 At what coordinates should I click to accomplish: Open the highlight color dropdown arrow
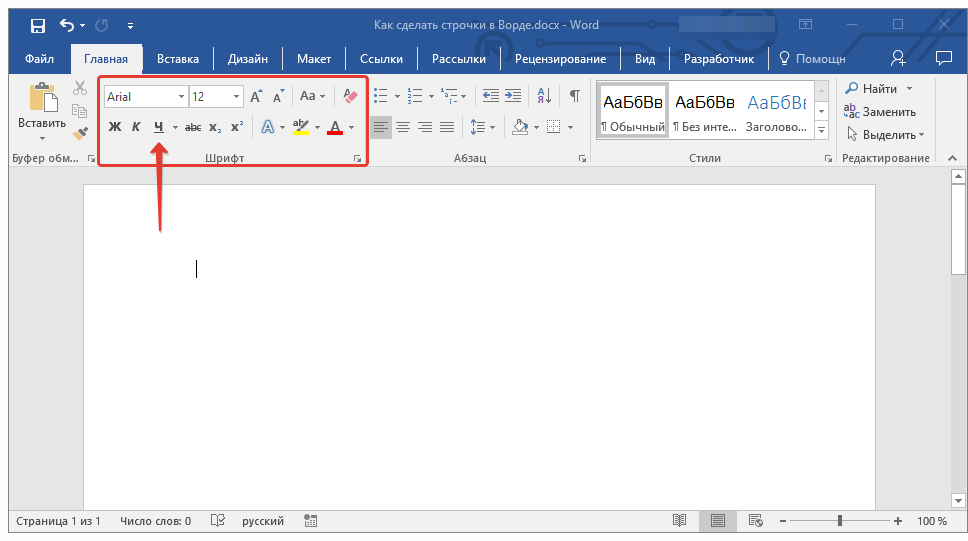[317, 128]
